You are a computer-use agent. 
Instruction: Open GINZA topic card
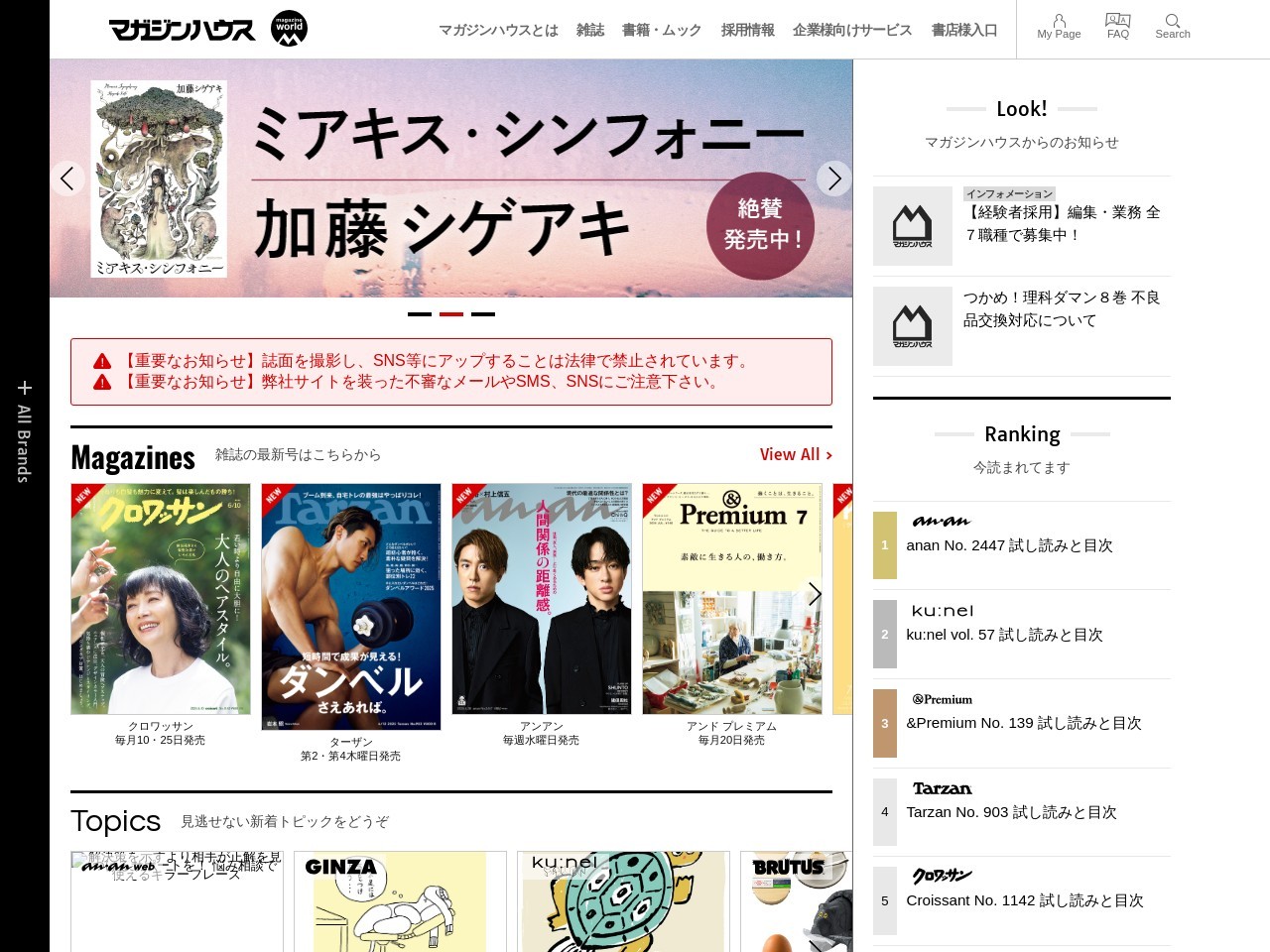click(400, 901)
